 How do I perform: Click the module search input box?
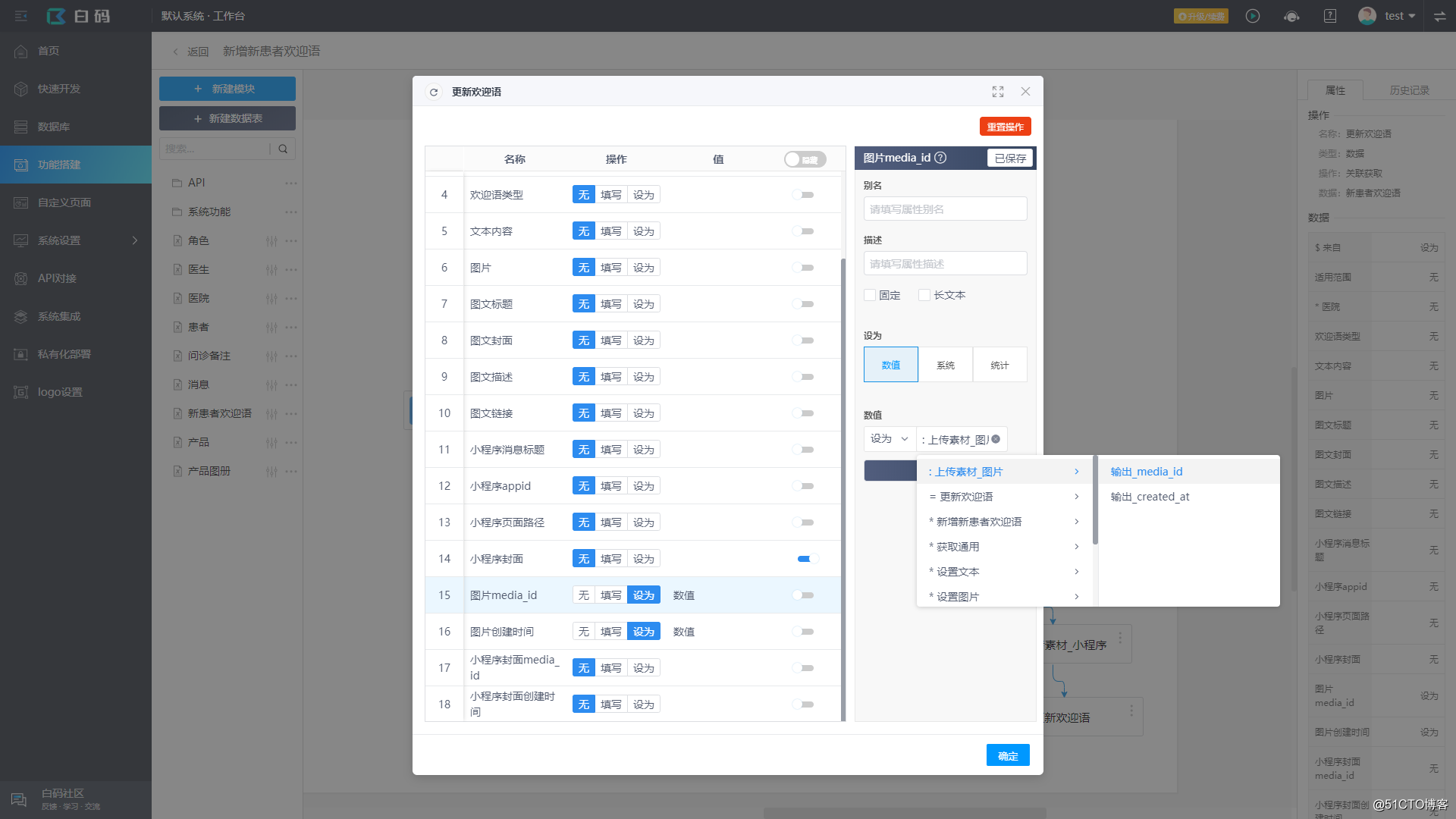(216, 149)
